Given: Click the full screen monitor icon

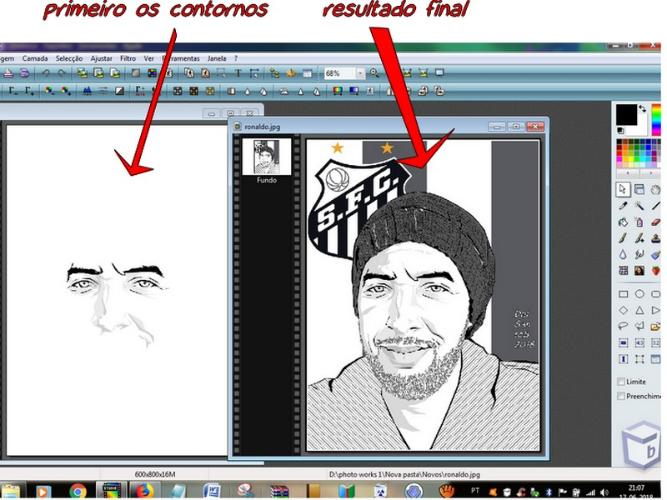Looking at the screenshot, I should click(x=439, y=73).
